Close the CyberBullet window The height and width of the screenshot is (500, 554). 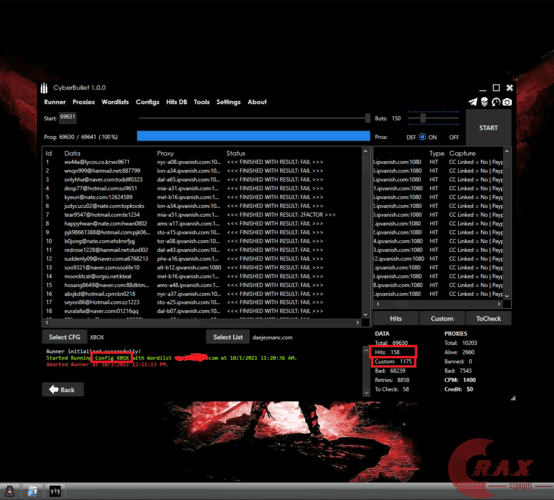point(509,88)
